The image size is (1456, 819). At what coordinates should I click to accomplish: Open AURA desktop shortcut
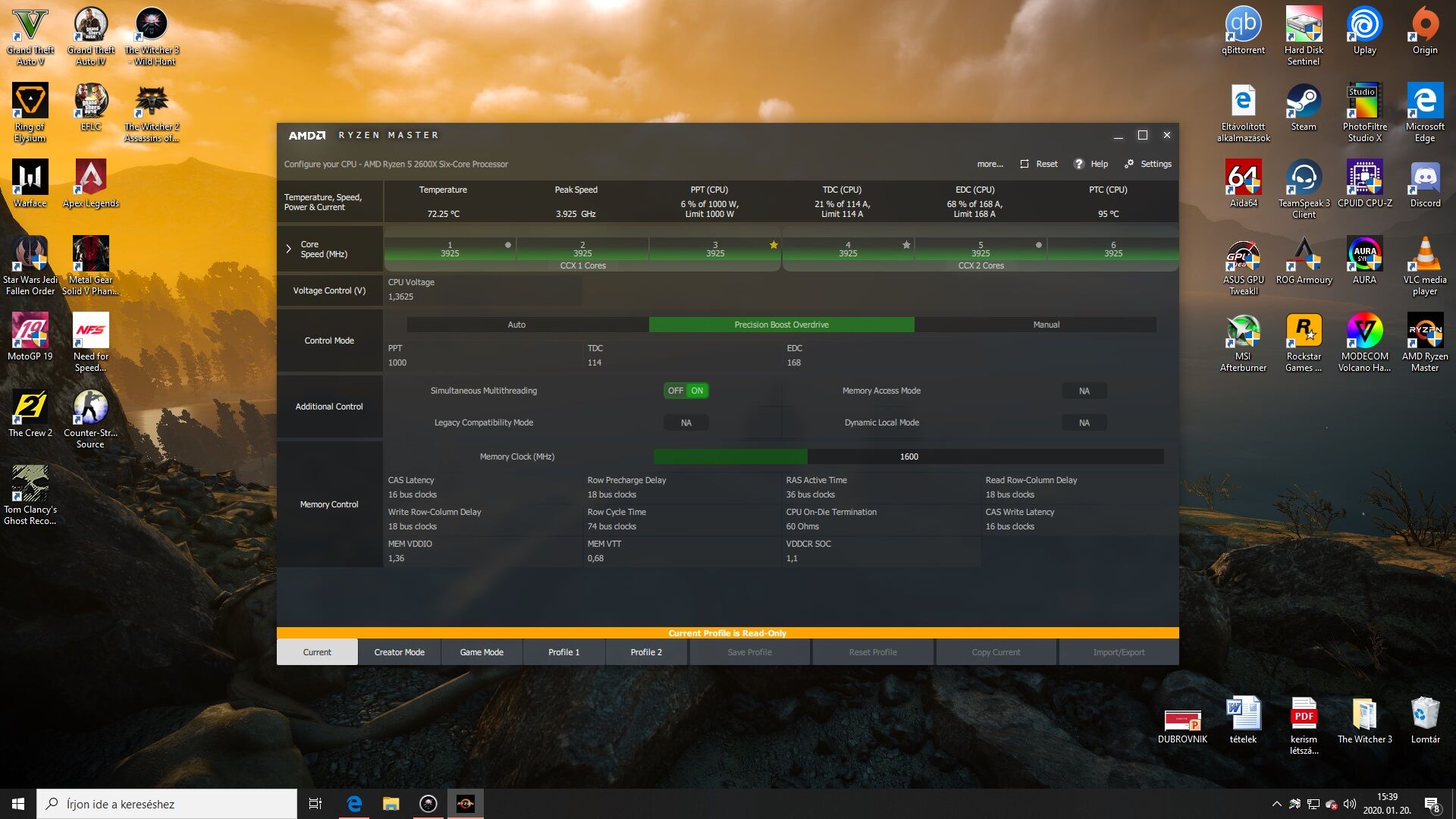1364,260
